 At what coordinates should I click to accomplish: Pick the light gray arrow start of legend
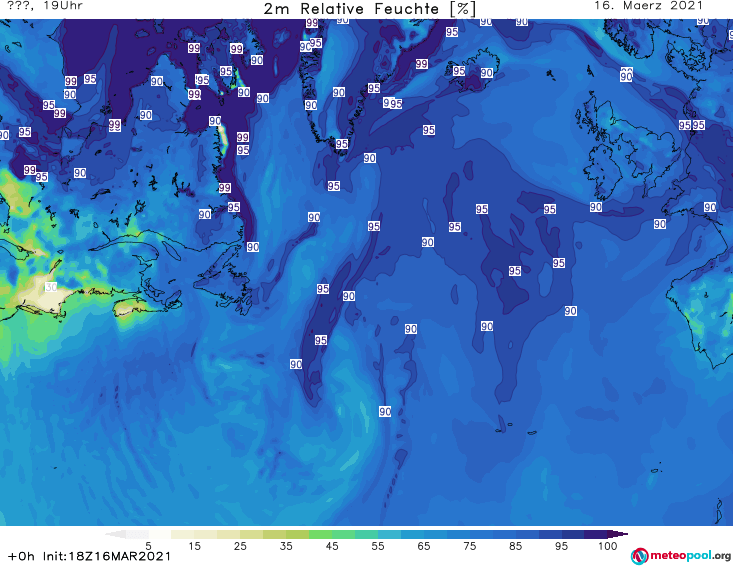coord(115,534)
